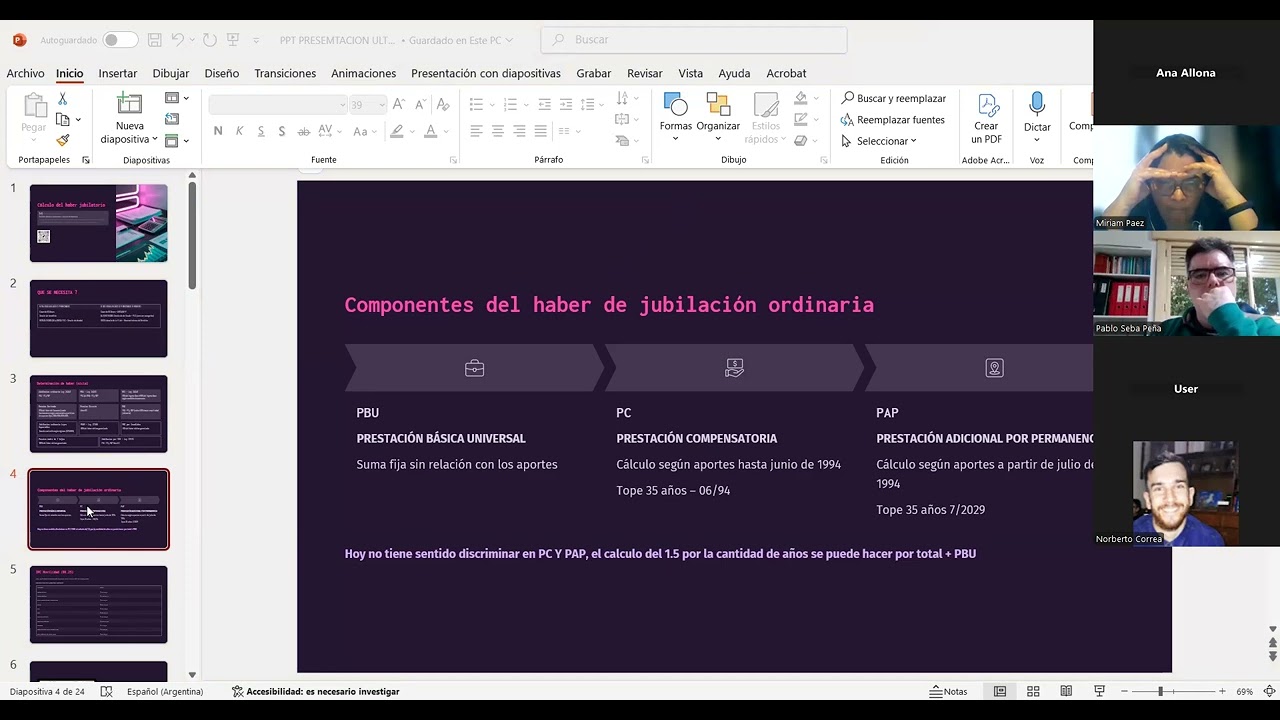Open quick access toolbar customization arrow
Viewport: 1280px width, 720px height.
[x=256, y=40]
